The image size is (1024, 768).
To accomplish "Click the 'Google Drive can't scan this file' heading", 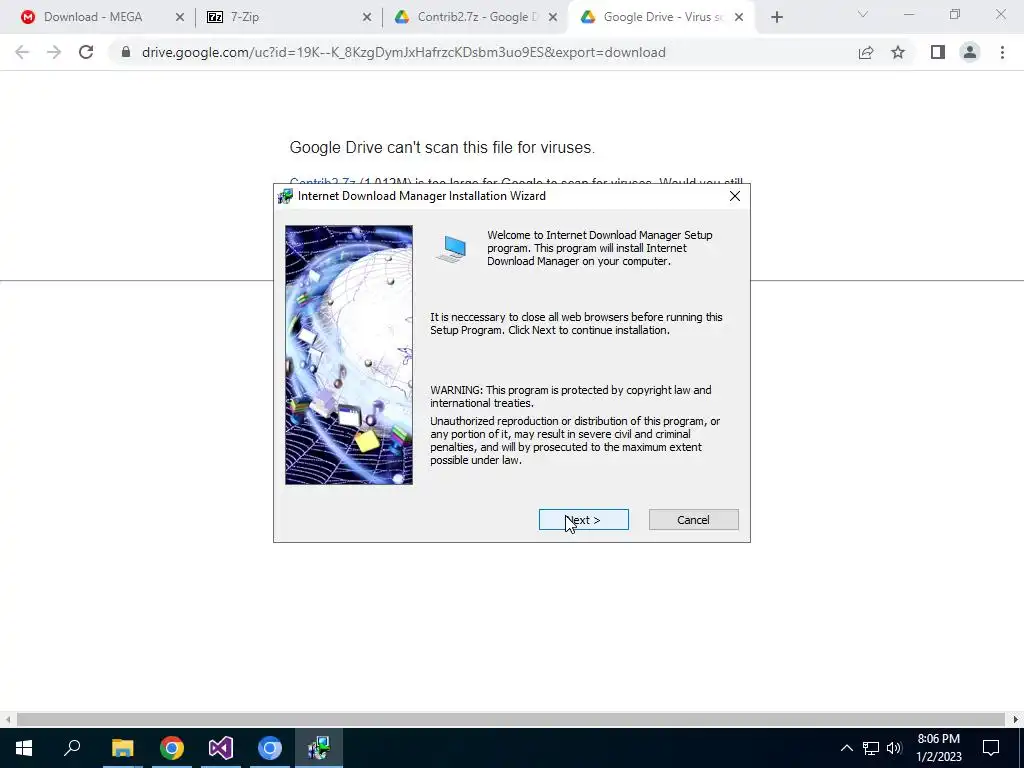I will click(442, 148).
